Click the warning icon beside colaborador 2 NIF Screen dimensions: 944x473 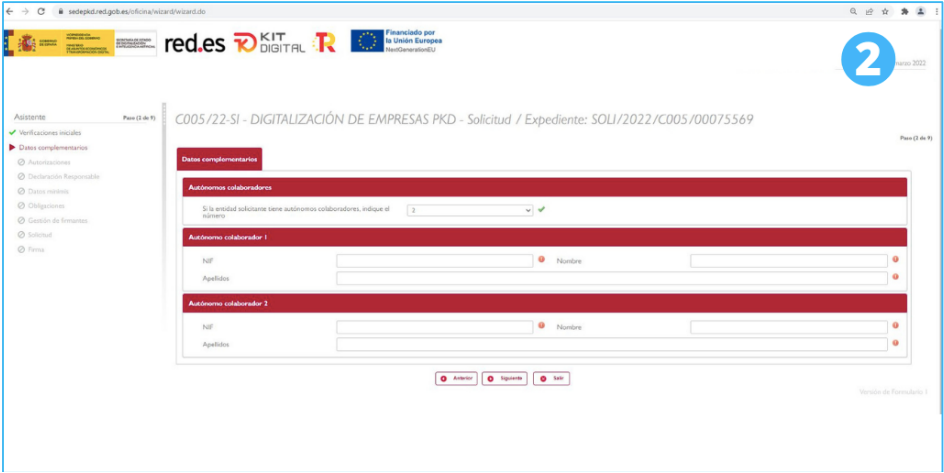[541, 326]
